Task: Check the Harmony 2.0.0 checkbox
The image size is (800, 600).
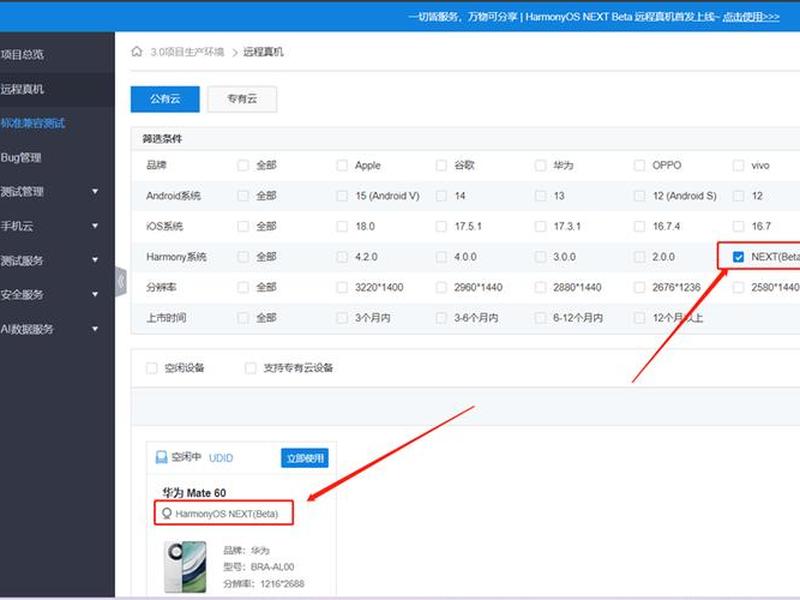Action: pyautogui.click(x=639, y=257)
